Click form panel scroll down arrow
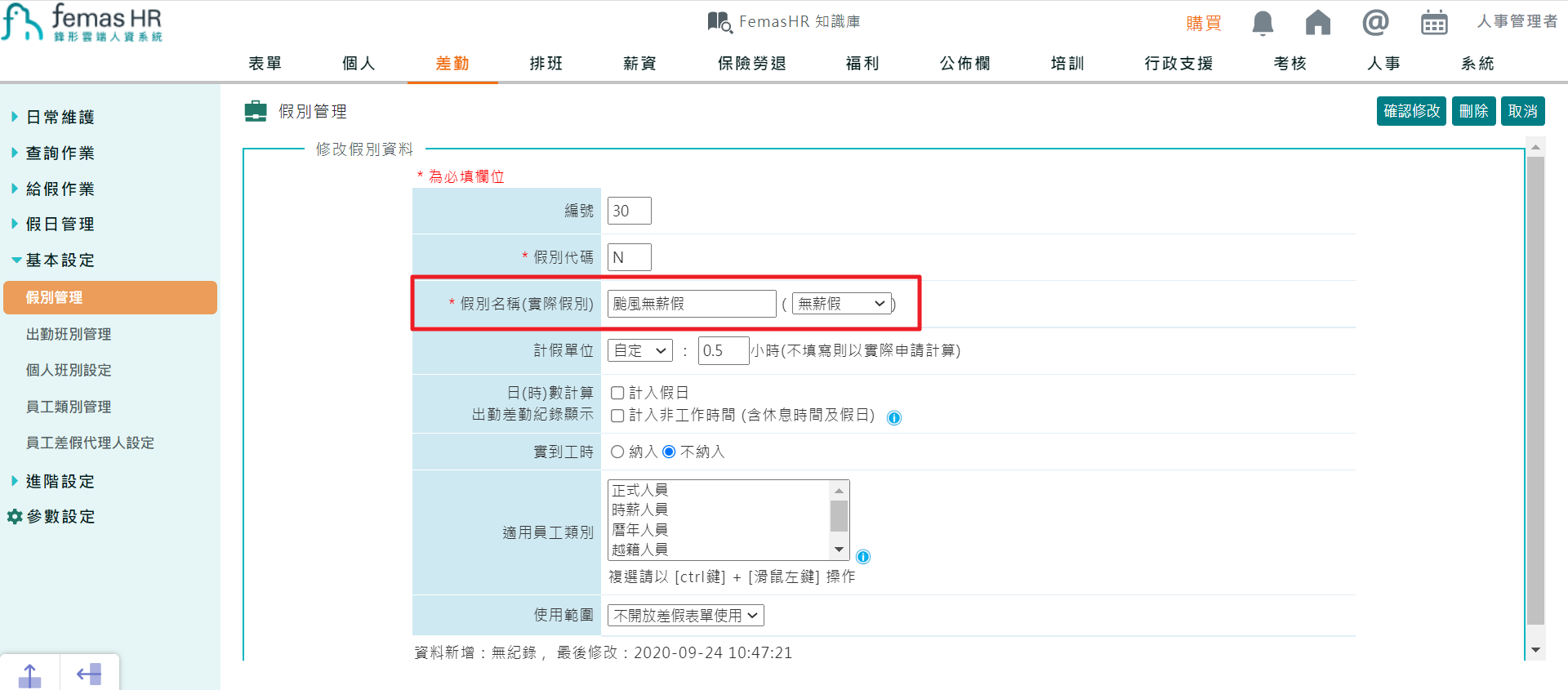 pos(1535,651)
